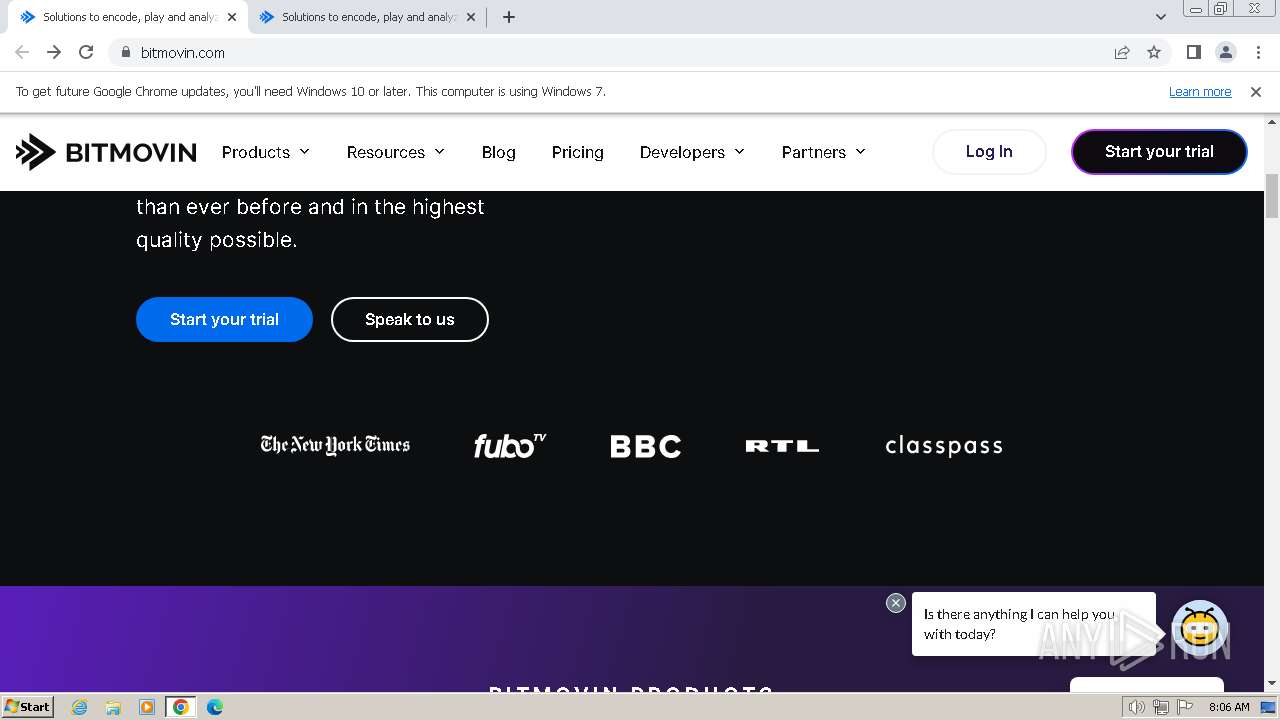Open the Blog page
Image resolution: width=1280 pixels, height=720 pixels.
pos(499,152)
